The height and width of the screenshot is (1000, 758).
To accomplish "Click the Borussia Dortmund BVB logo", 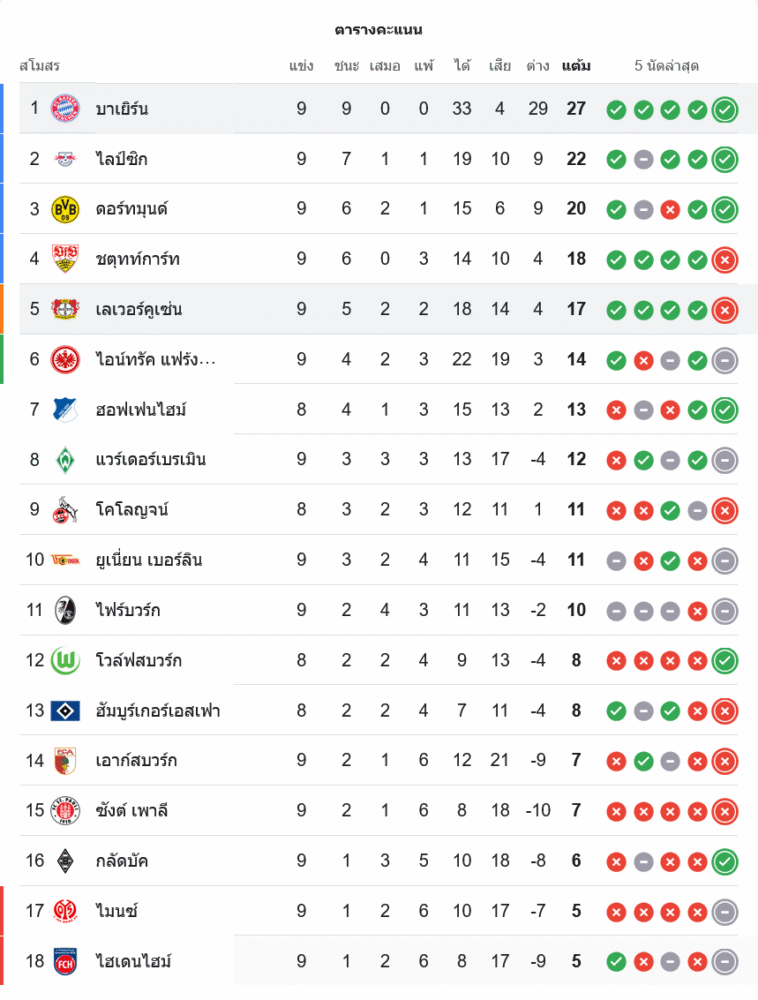I will (x=65, y=209).
